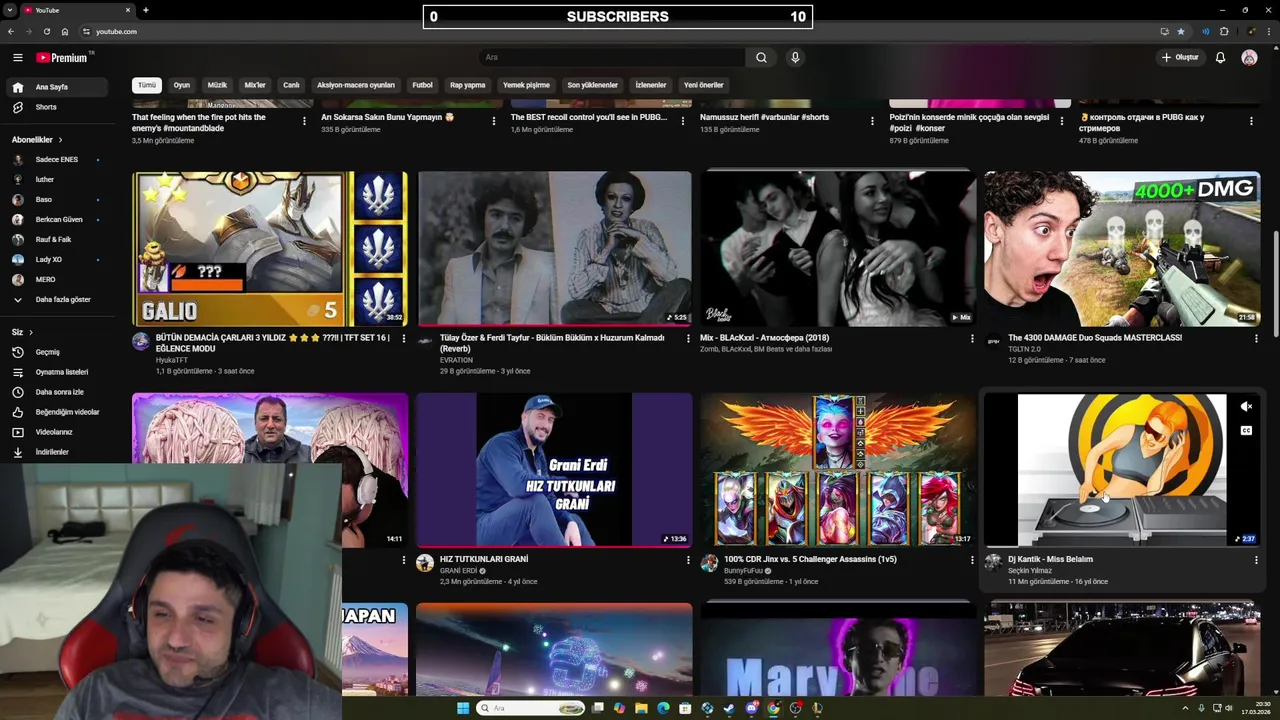Open the HyukaTFT channel name
The width and height of the screenshot is (1280, 720).
pos(172,360)
